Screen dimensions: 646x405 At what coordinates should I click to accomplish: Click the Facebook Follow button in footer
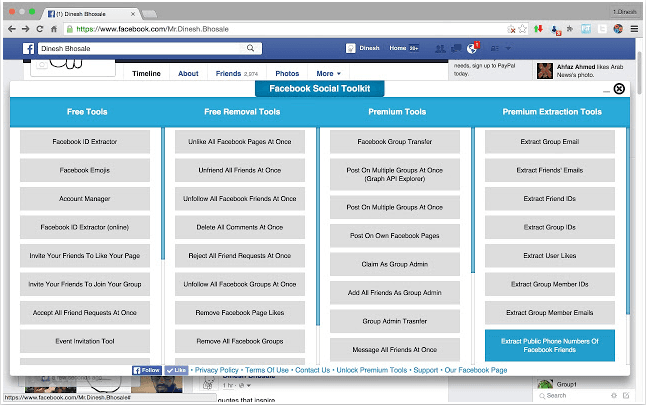147,370
